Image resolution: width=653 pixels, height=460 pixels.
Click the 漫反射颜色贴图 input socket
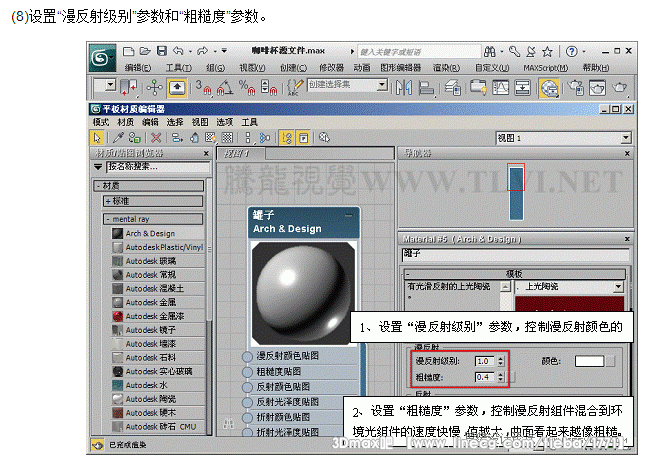click(247, 356)
